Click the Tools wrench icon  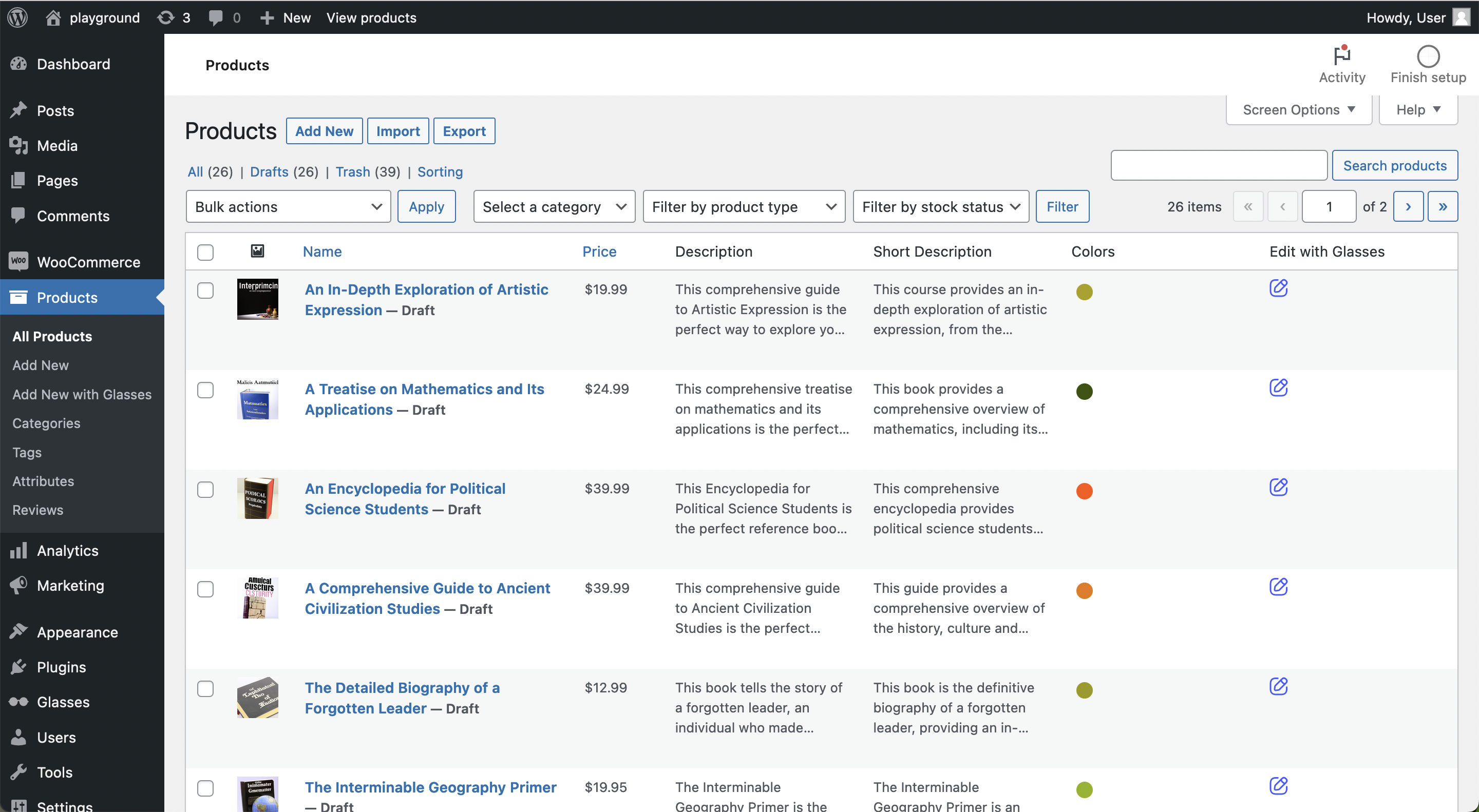[x=18, y=772]
